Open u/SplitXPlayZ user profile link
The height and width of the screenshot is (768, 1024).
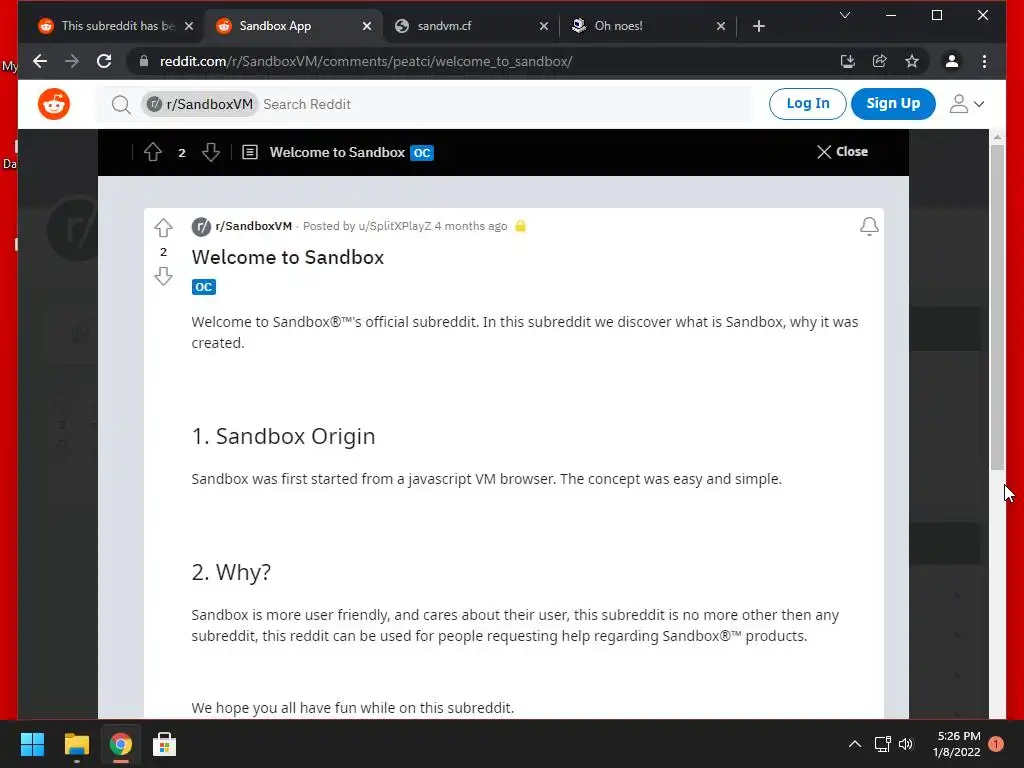click(x=394, y=226)
